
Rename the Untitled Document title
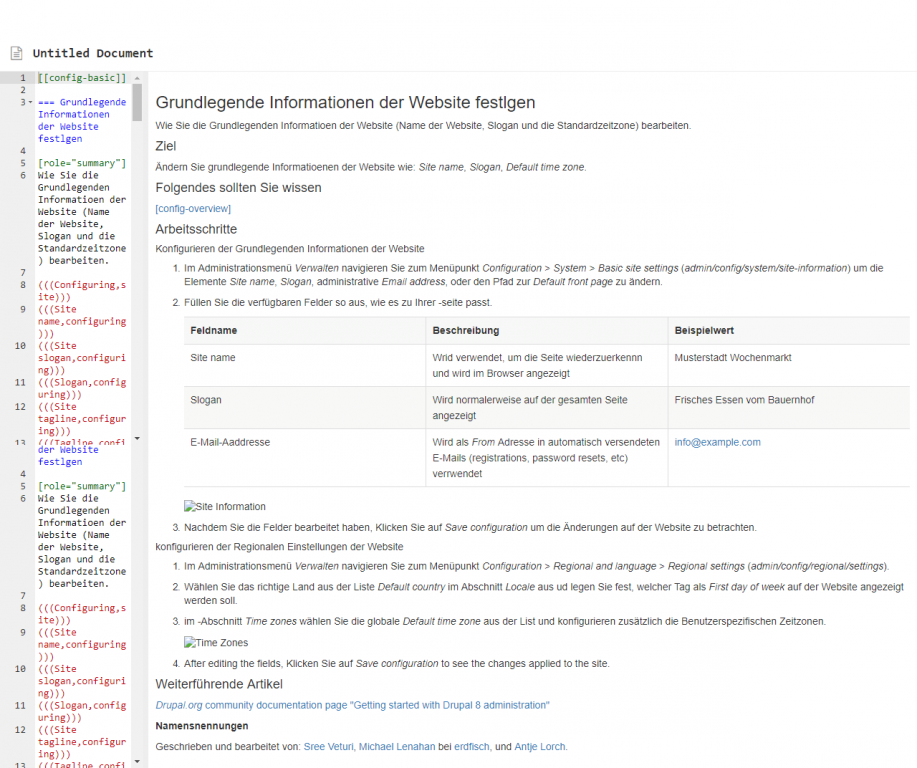[x=93, y=53]
